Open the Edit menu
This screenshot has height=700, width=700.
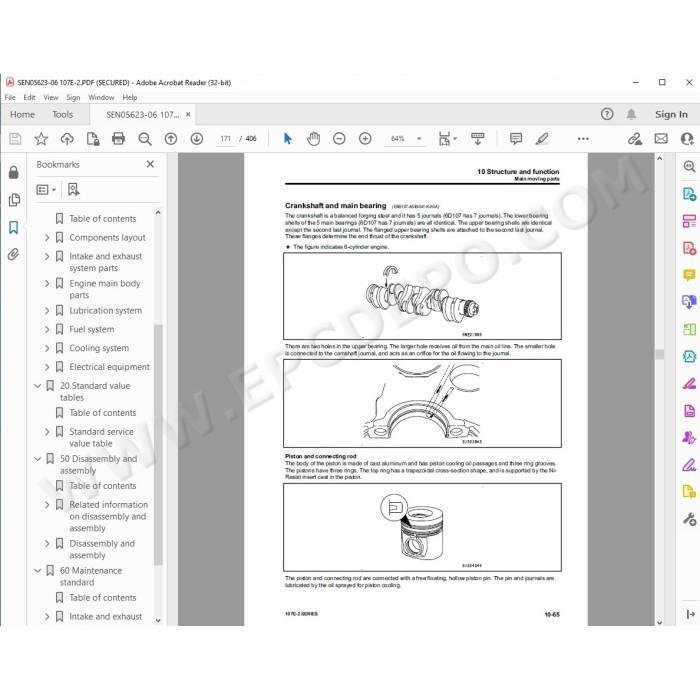click(29, 97)
